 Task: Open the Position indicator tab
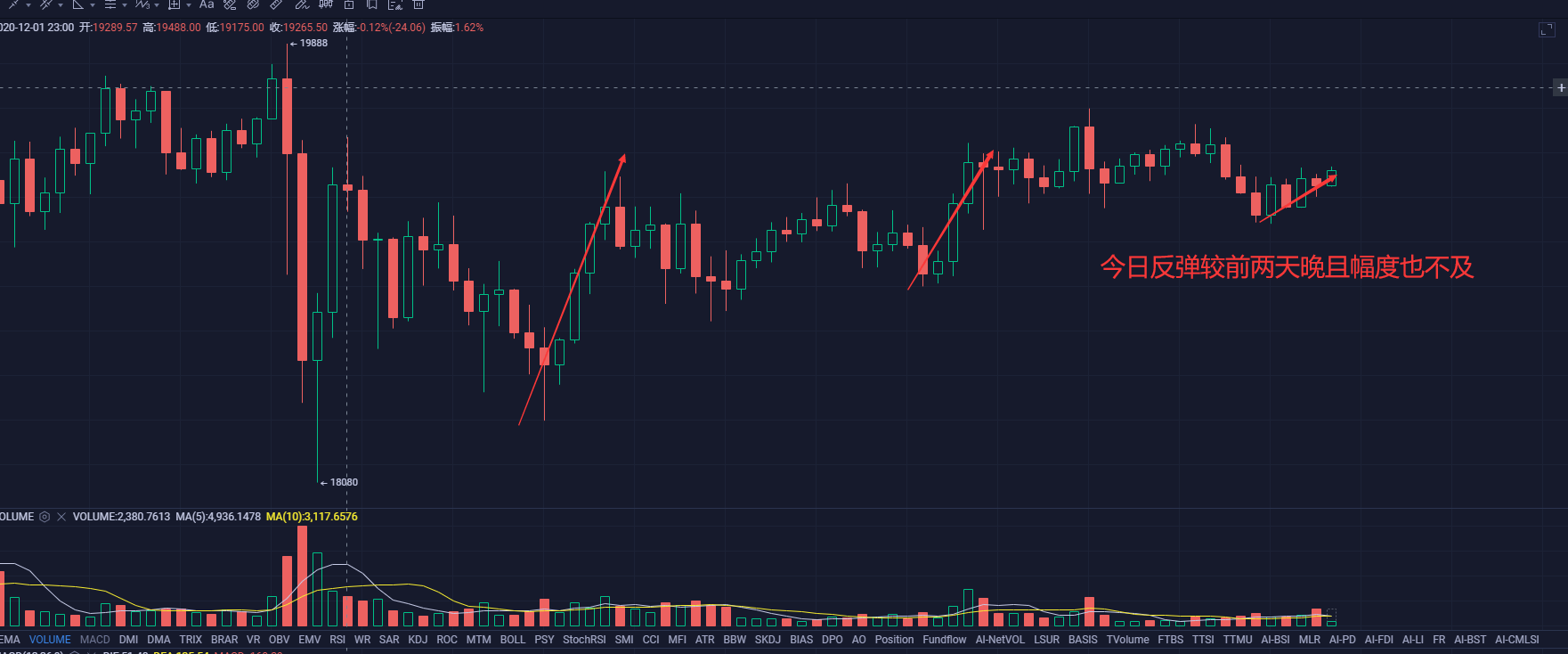coord(894,640)
